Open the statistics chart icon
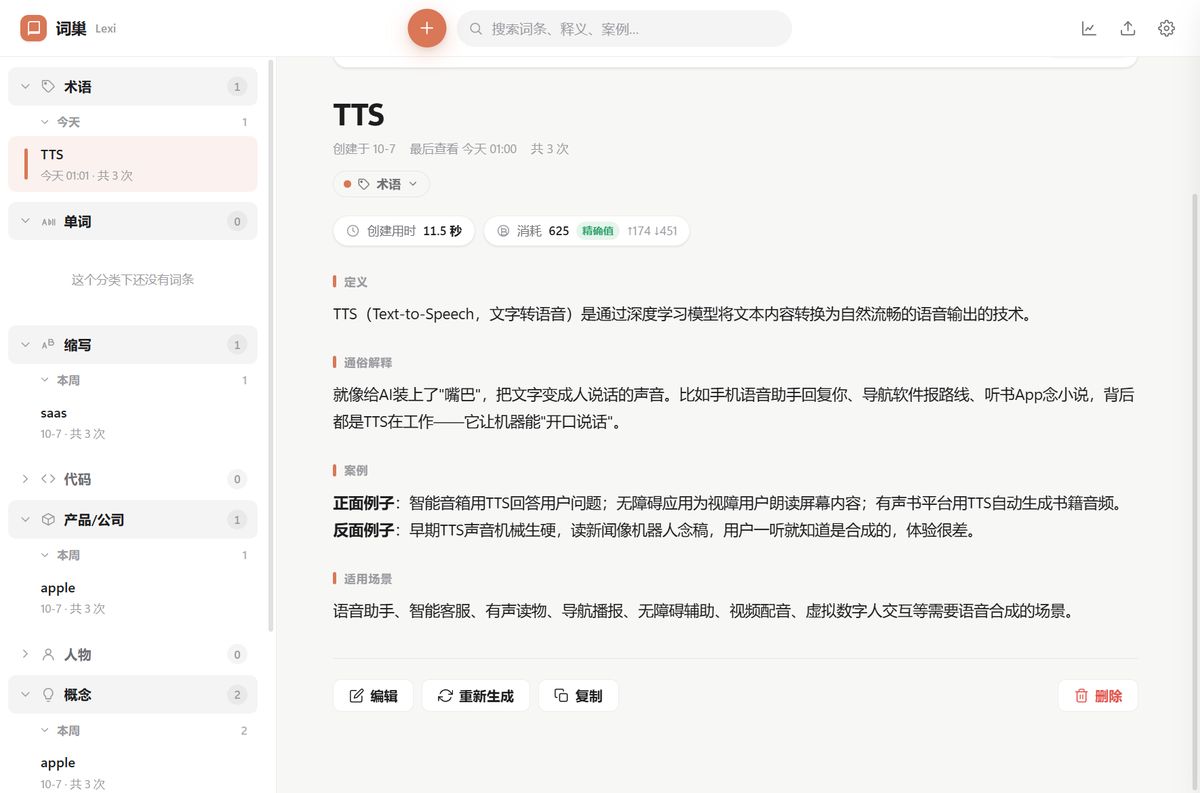This screenshot has height=793, width=1200. (x=1089, y=28)
